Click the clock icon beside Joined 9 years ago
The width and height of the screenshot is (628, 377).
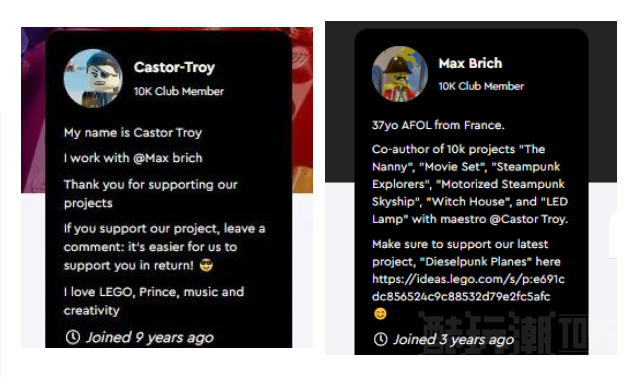72,337
